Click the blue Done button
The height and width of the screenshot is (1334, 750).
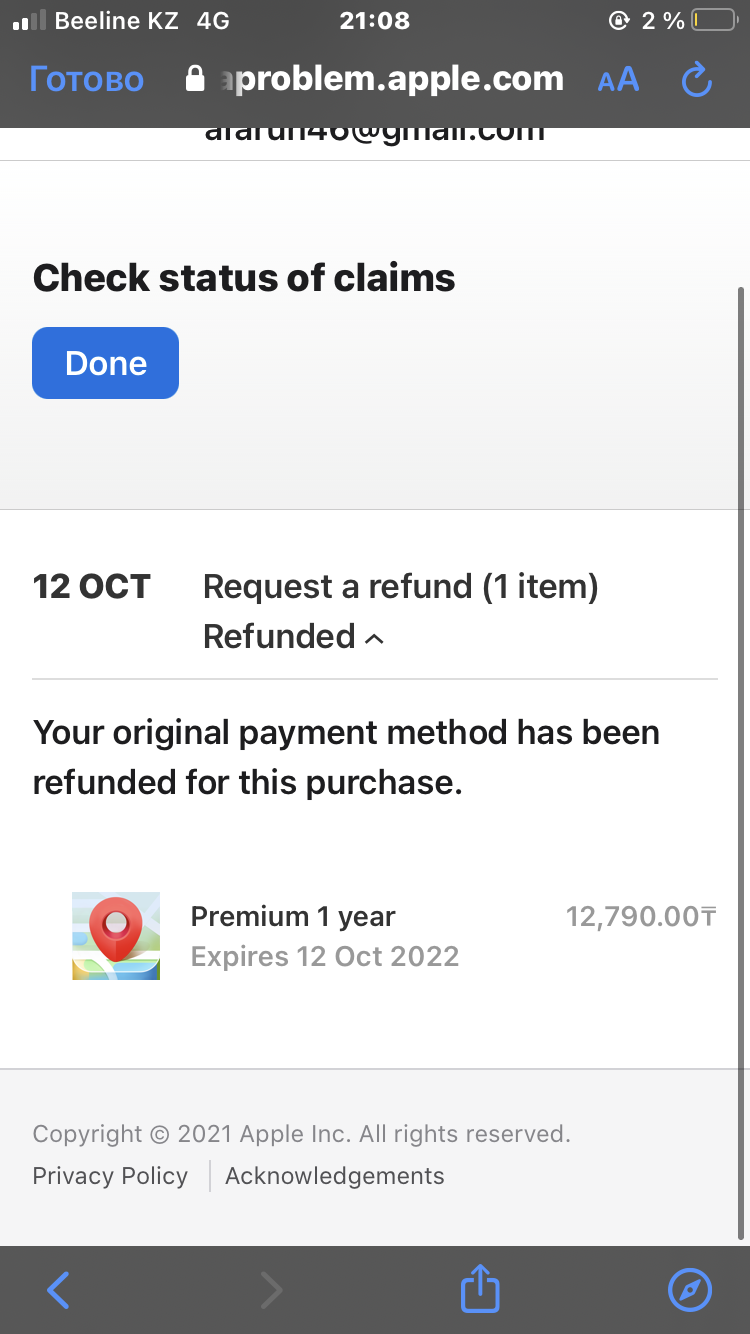click(105, 363)
